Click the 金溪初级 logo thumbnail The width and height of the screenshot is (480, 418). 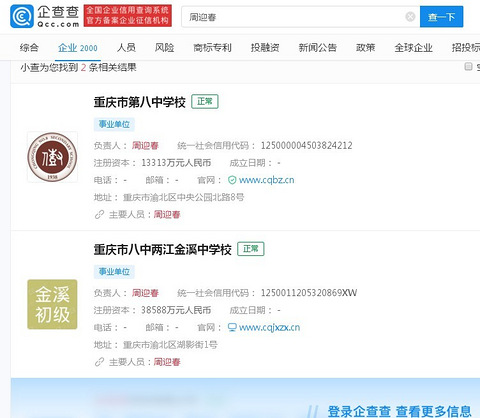52,304
